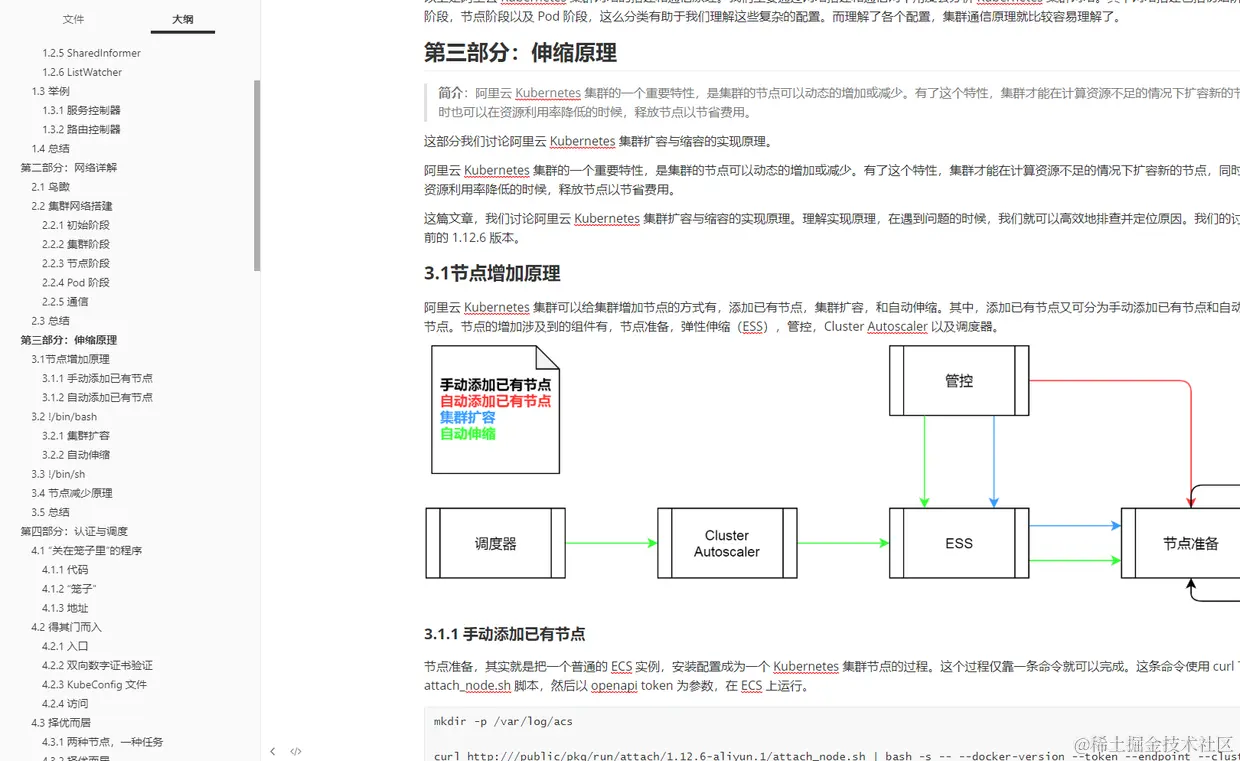Open outline item 4.2.2 双向数字证书验证
The width and height of the screenshot is (1240, 761).
coord(97,665)
